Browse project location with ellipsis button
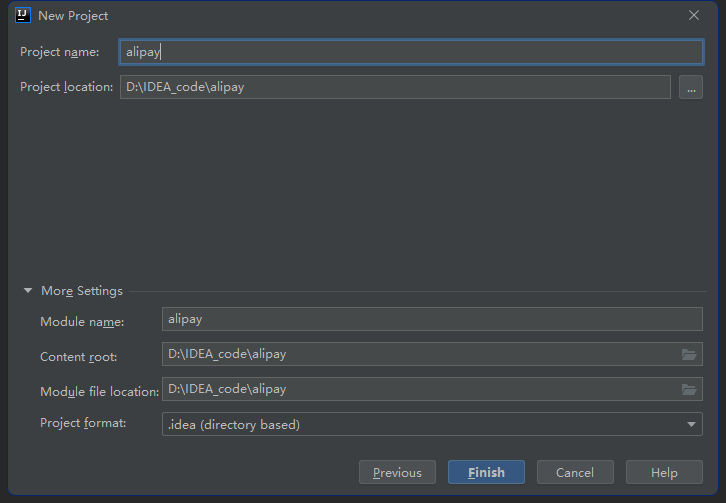The height and width of the screenshot is (503, 726). coord(691,87)
